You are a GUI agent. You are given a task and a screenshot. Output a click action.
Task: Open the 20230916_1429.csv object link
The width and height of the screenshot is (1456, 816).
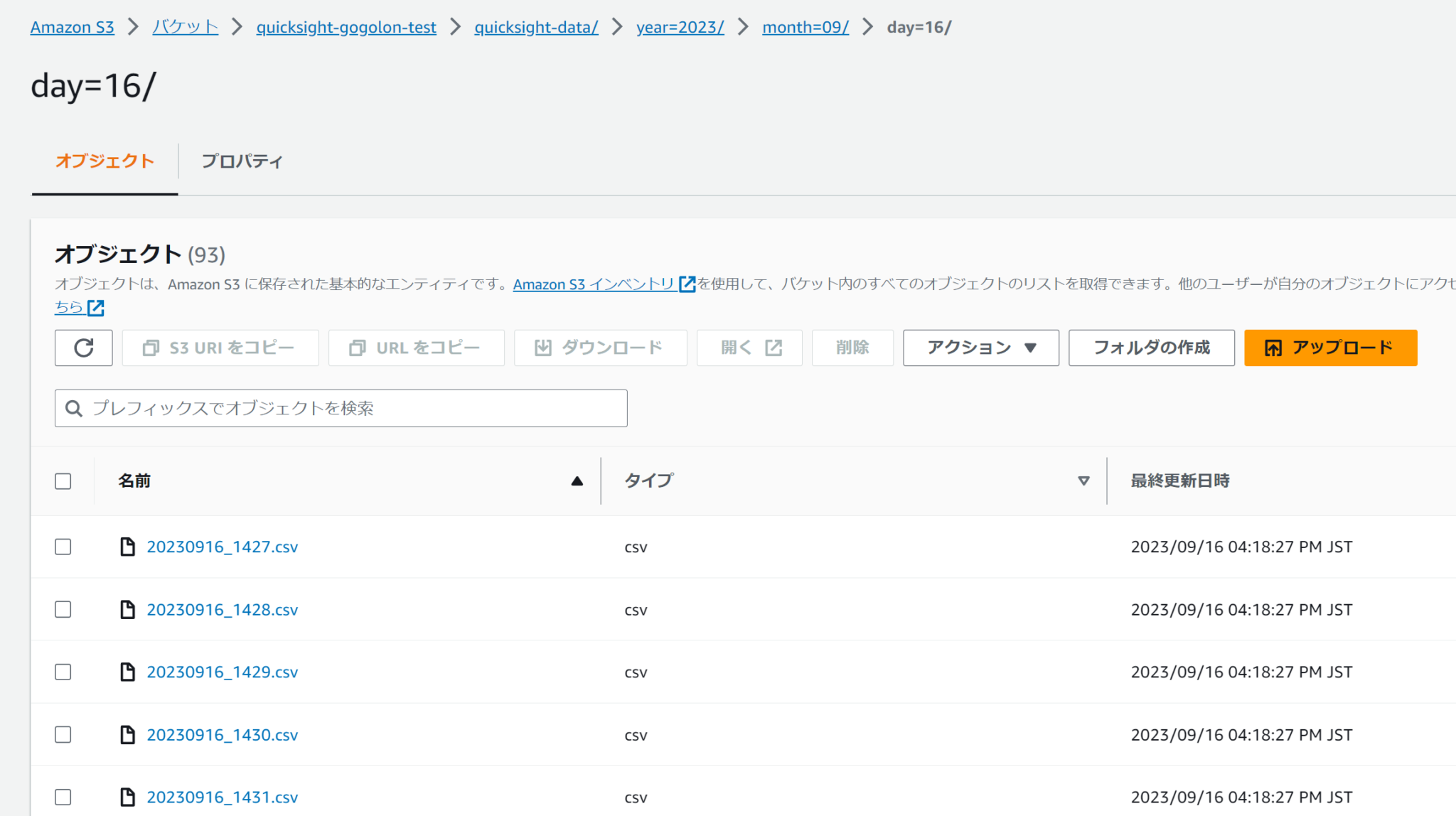(x=222, y=672)
